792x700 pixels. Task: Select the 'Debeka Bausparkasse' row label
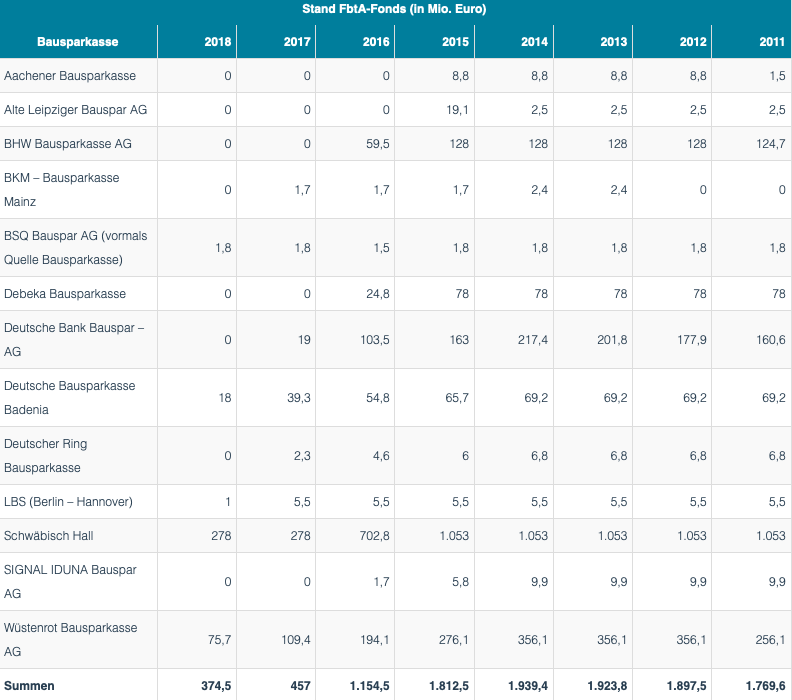65,294
